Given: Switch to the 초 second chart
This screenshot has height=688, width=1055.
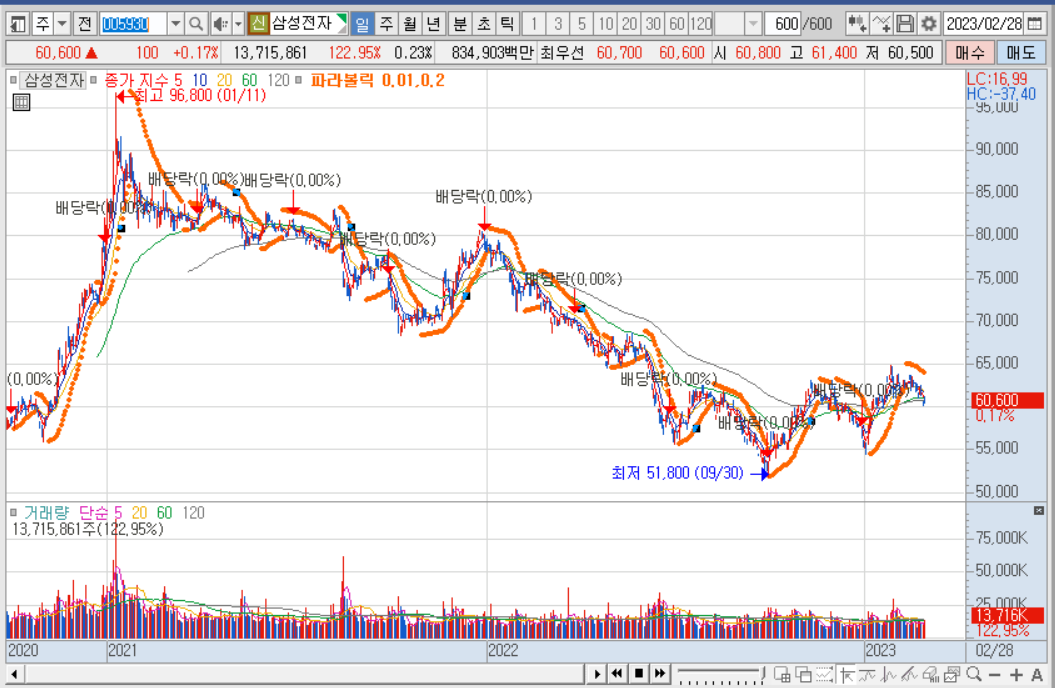Looking at the screenshot, I should point(484,24).
